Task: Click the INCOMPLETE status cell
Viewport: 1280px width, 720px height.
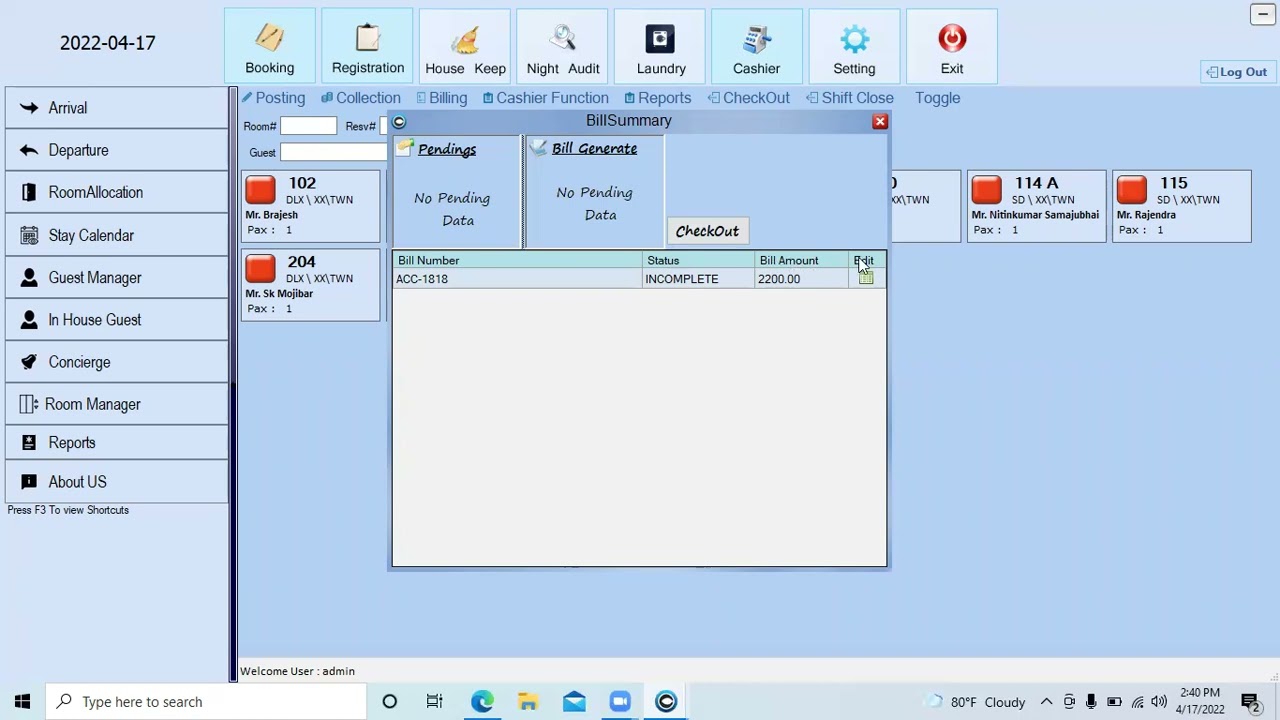Action: pos(698,279)
